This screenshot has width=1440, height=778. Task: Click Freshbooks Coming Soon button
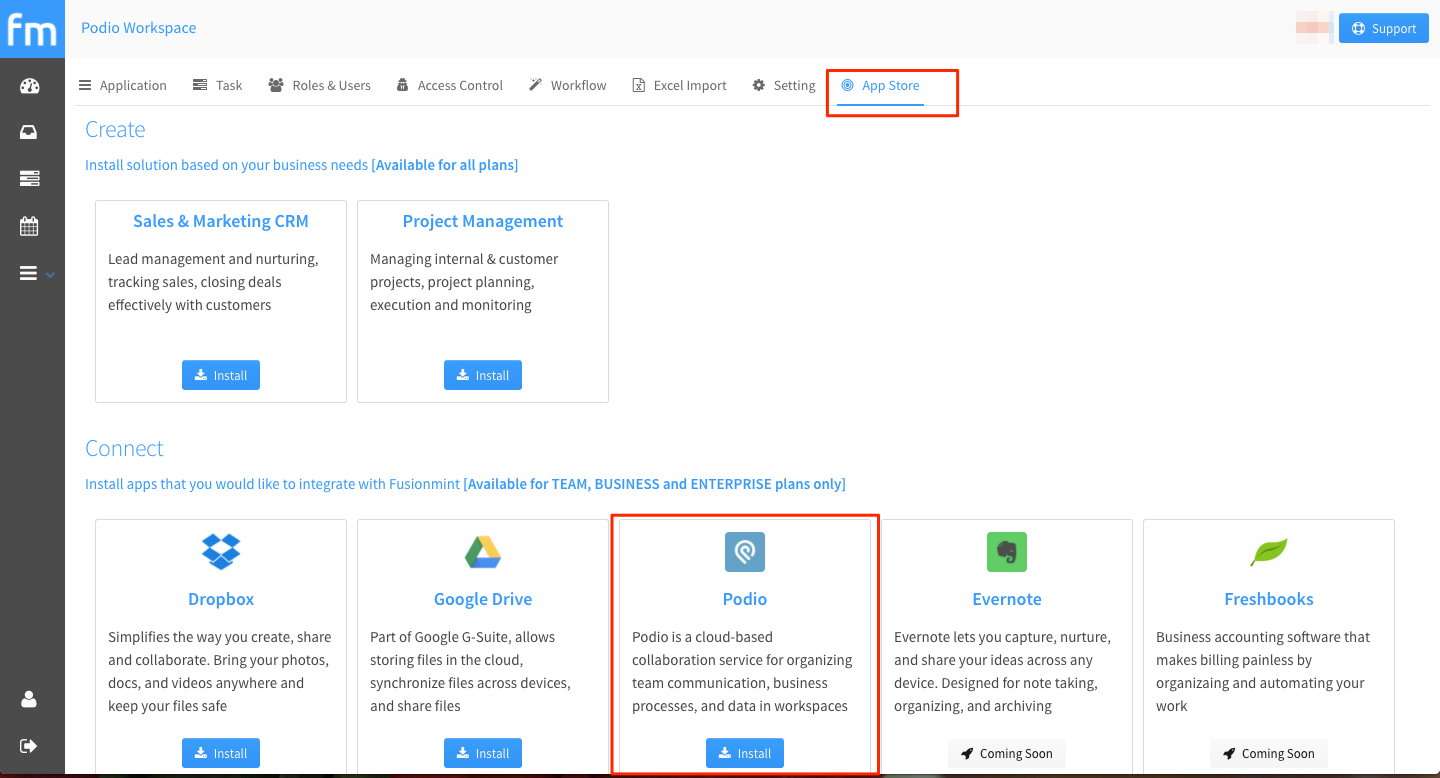1269,753
